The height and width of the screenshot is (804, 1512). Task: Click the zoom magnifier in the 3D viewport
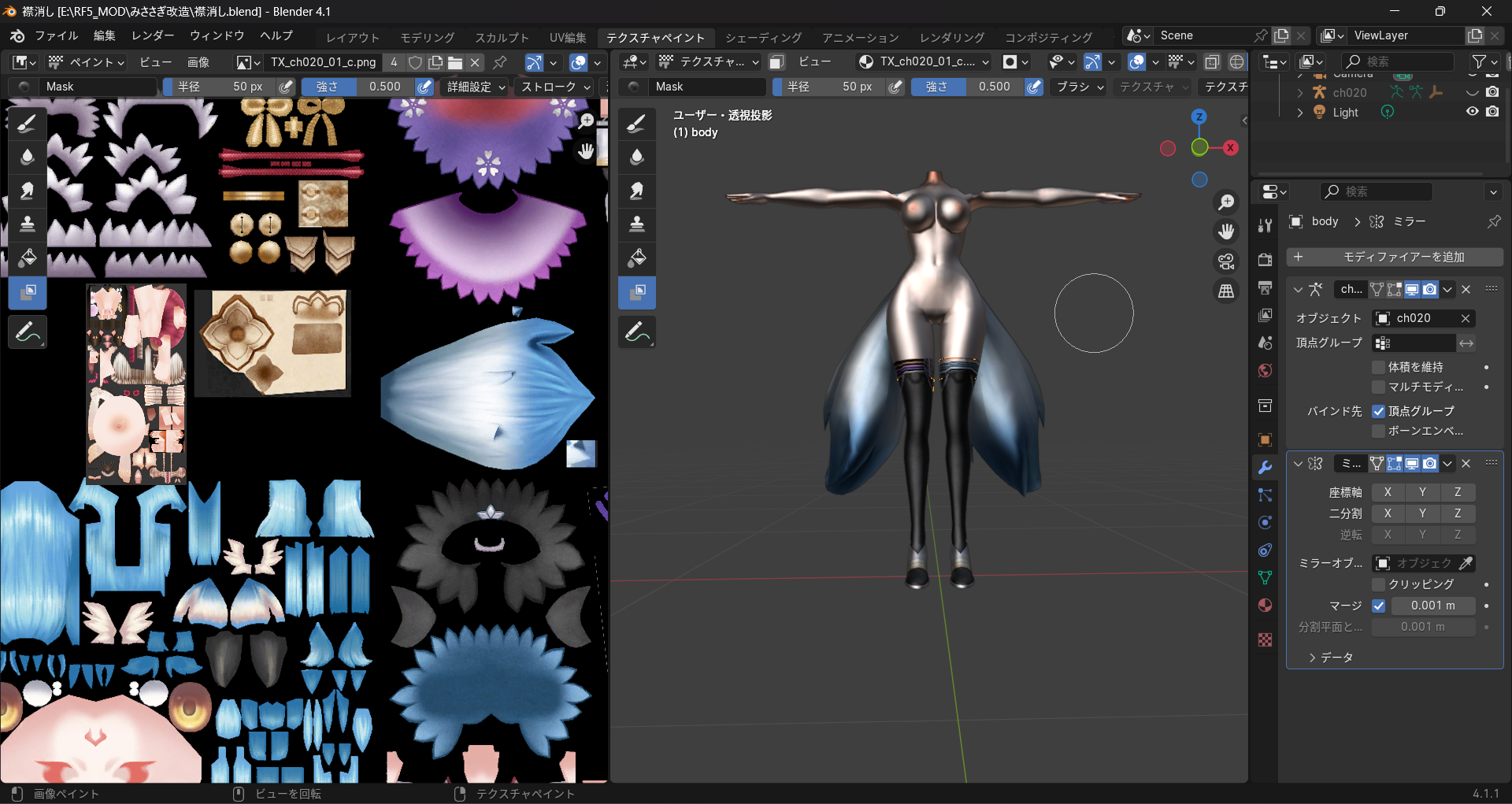pyautogui.click(x=1226, y=202)
